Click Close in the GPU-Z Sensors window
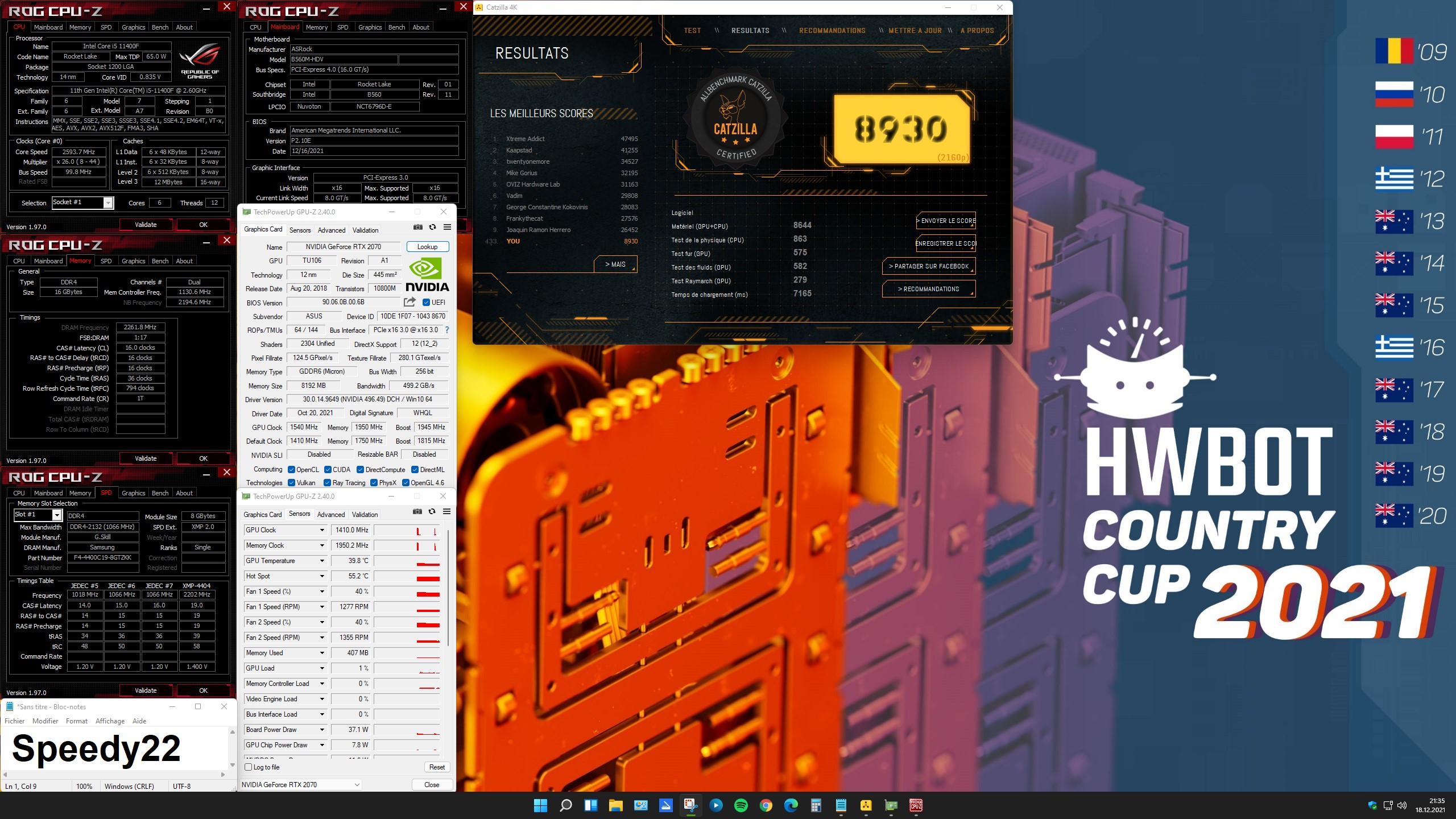 432,784
